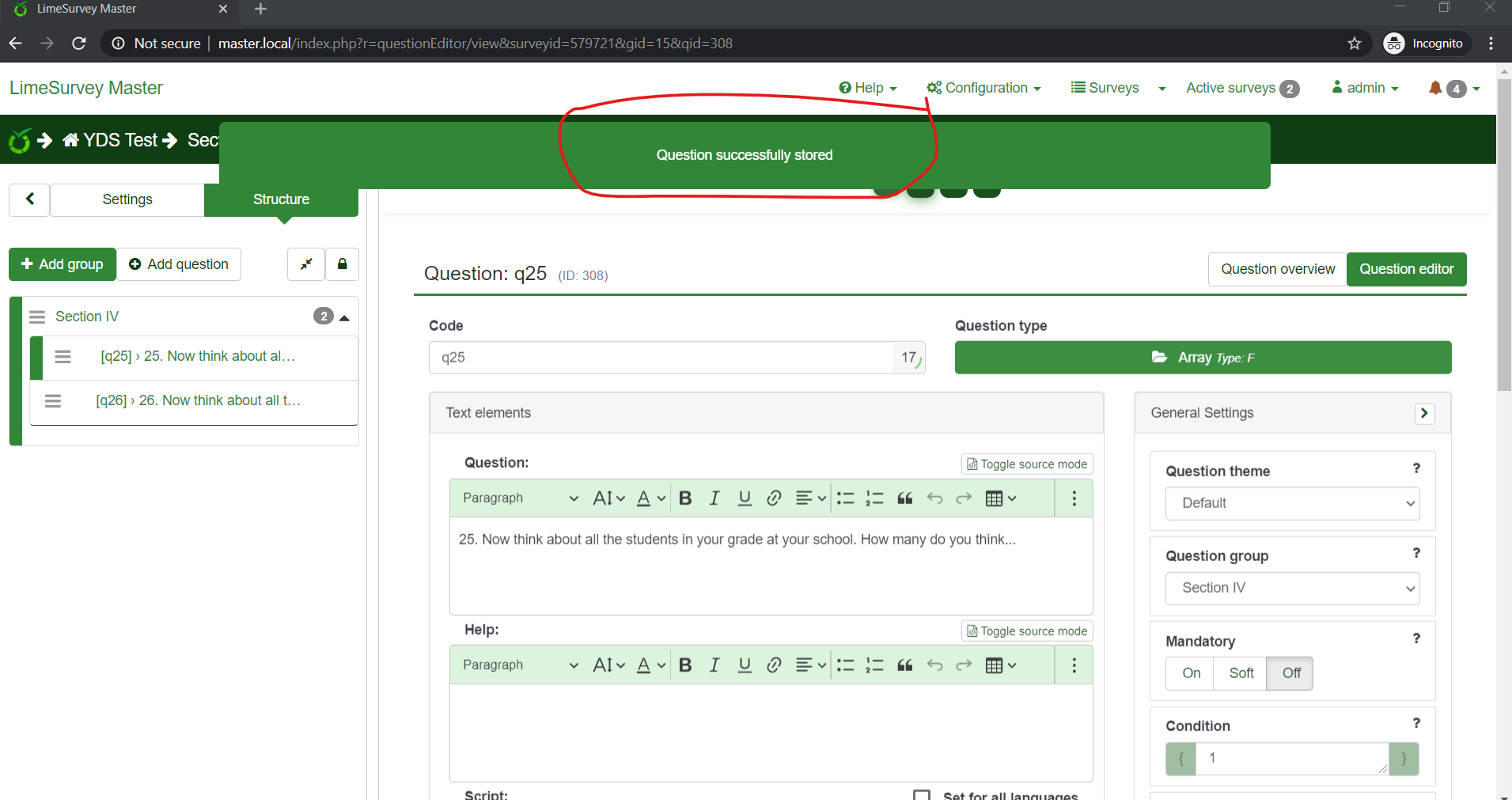Click the Condition input field
This screenshot has width=1512, height=800.
click(x=1292, y=759)
